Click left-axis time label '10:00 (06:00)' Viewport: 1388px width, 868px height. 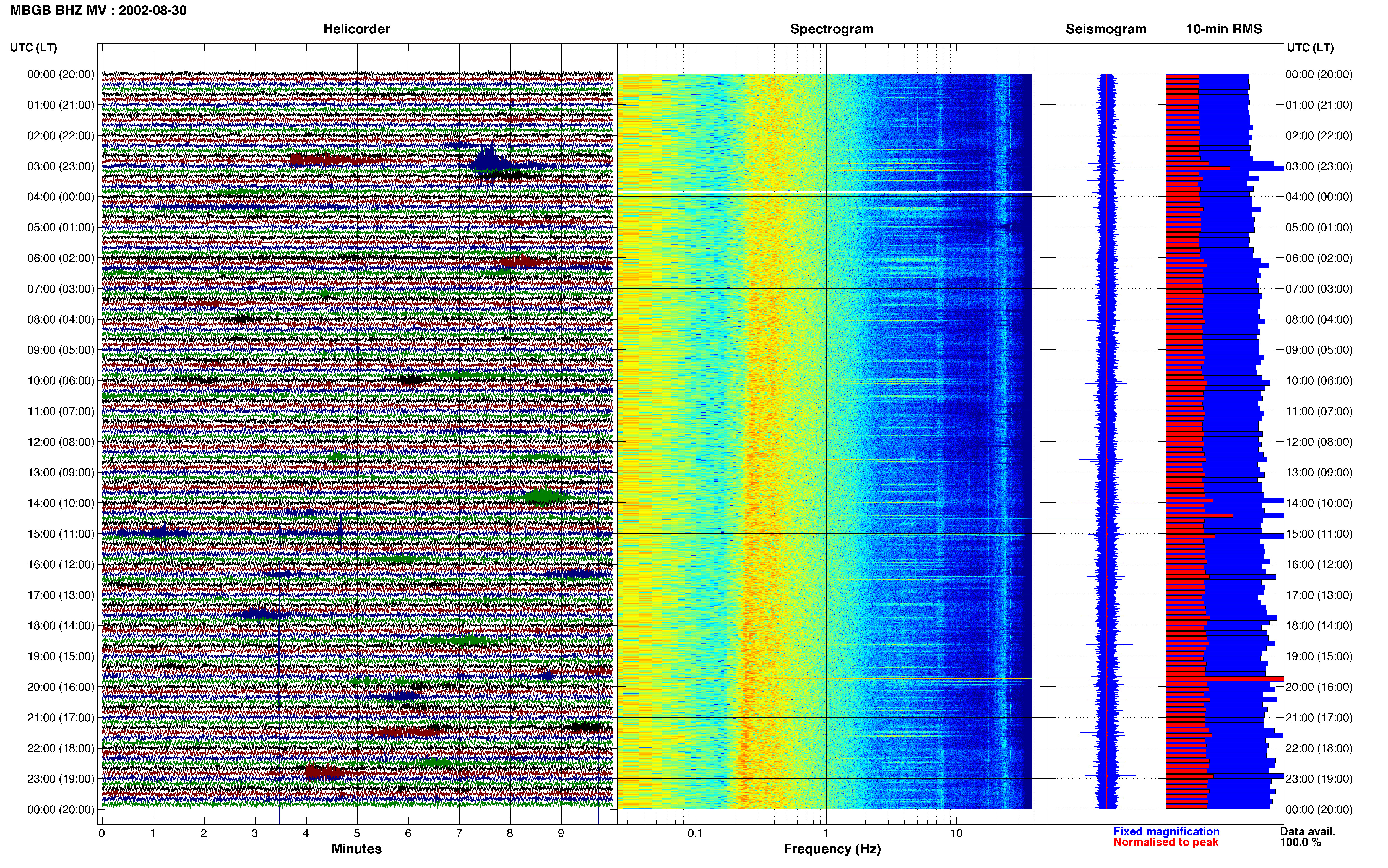[61, 380]
